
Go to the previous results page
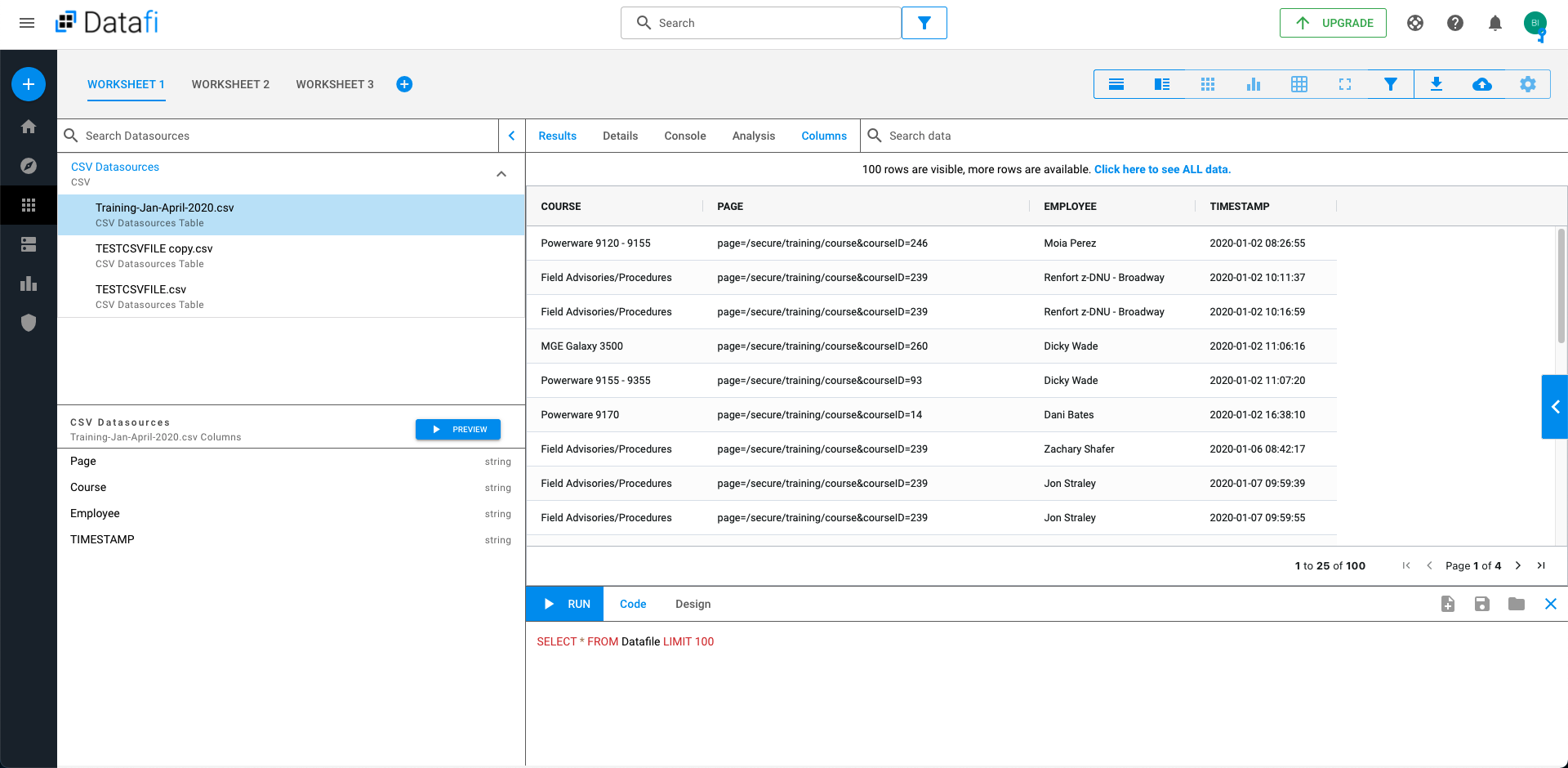[1429, 565]
